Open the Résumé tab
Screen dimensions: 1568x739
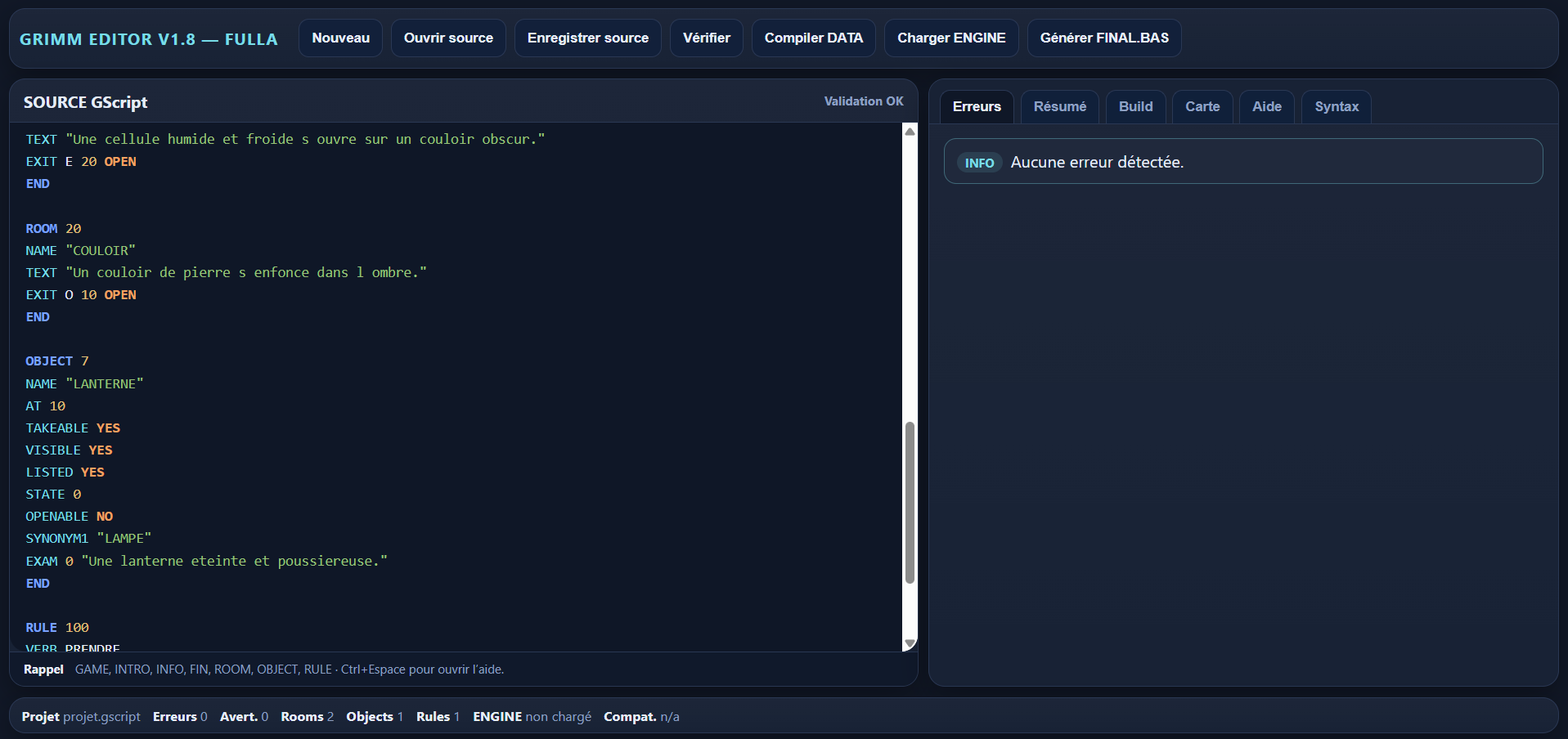point(1059,107)
